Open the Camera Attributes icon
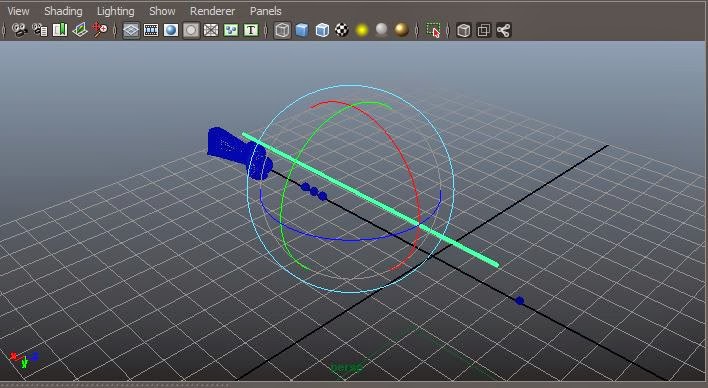 [x=40, y=30]
